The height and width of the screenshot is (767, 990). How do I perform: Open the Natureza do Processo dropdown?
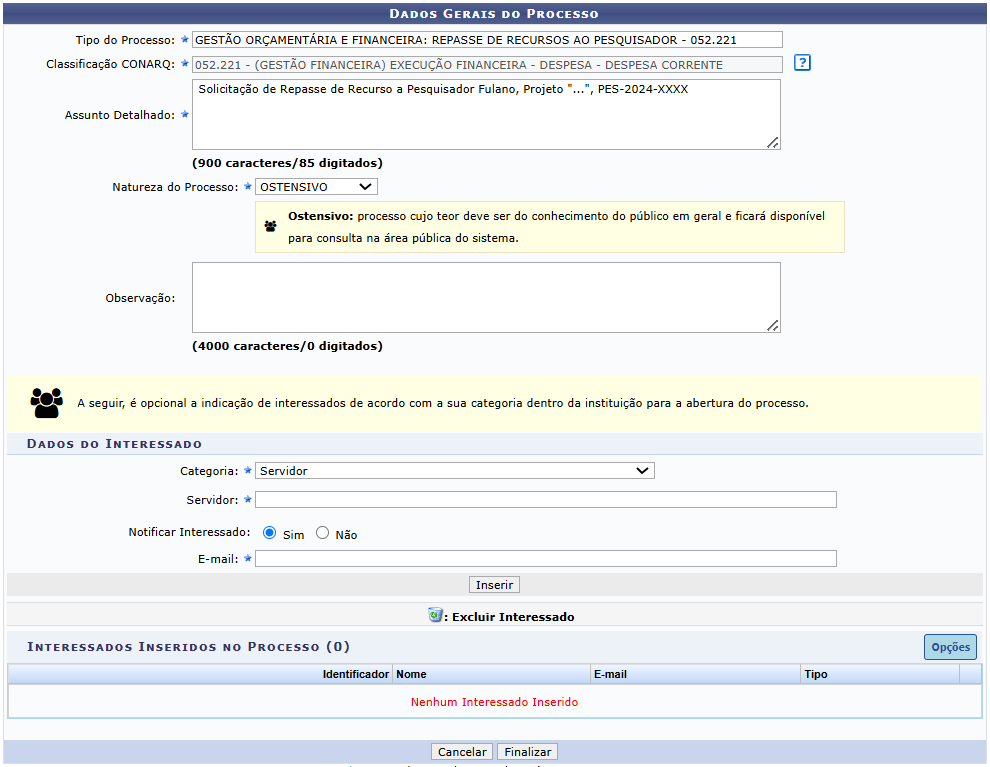click(316, 187)
